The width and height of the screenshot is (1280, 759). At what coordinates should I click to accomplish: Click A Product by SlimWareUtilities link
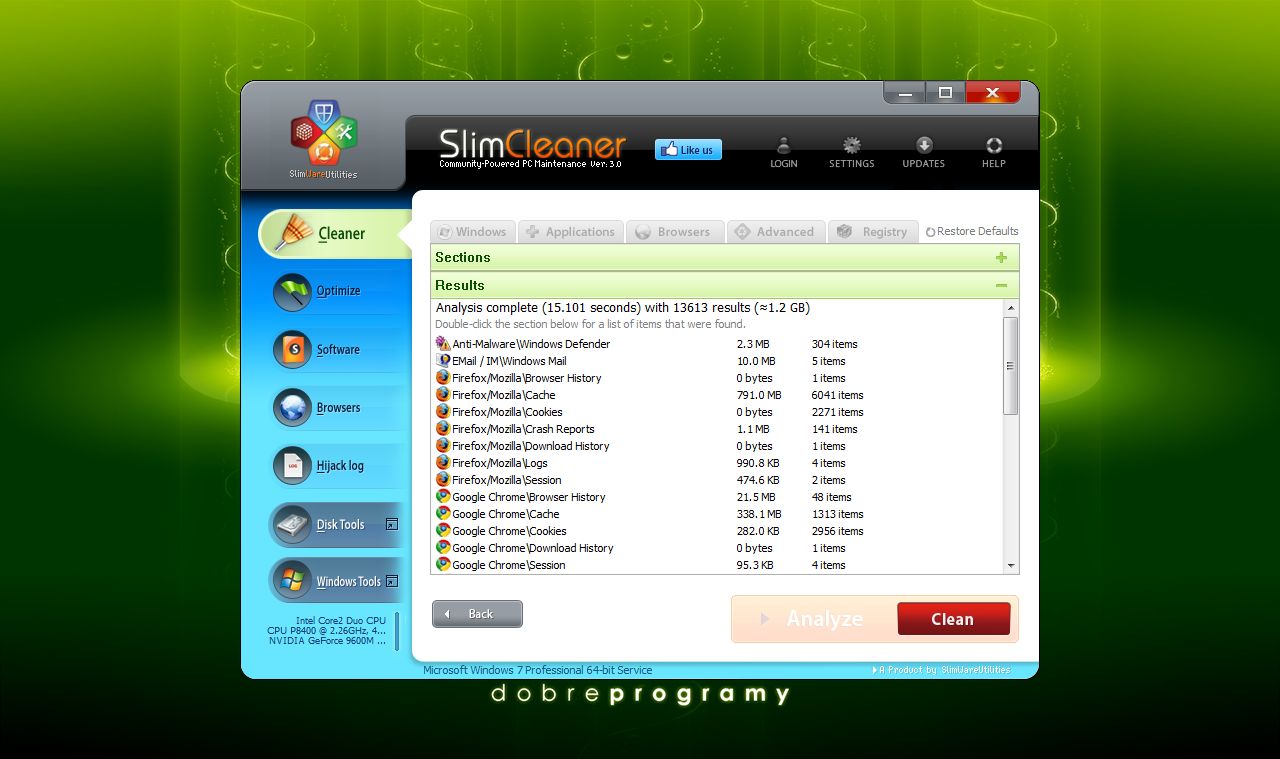pos(941,670)
